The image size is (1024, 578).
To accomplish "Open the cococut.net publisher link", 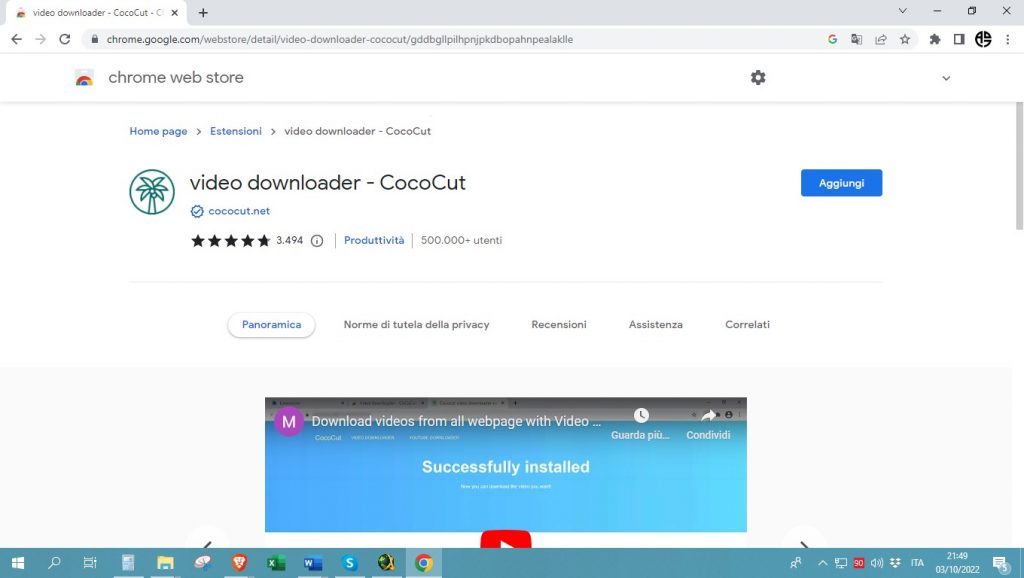I will [239, 211].
